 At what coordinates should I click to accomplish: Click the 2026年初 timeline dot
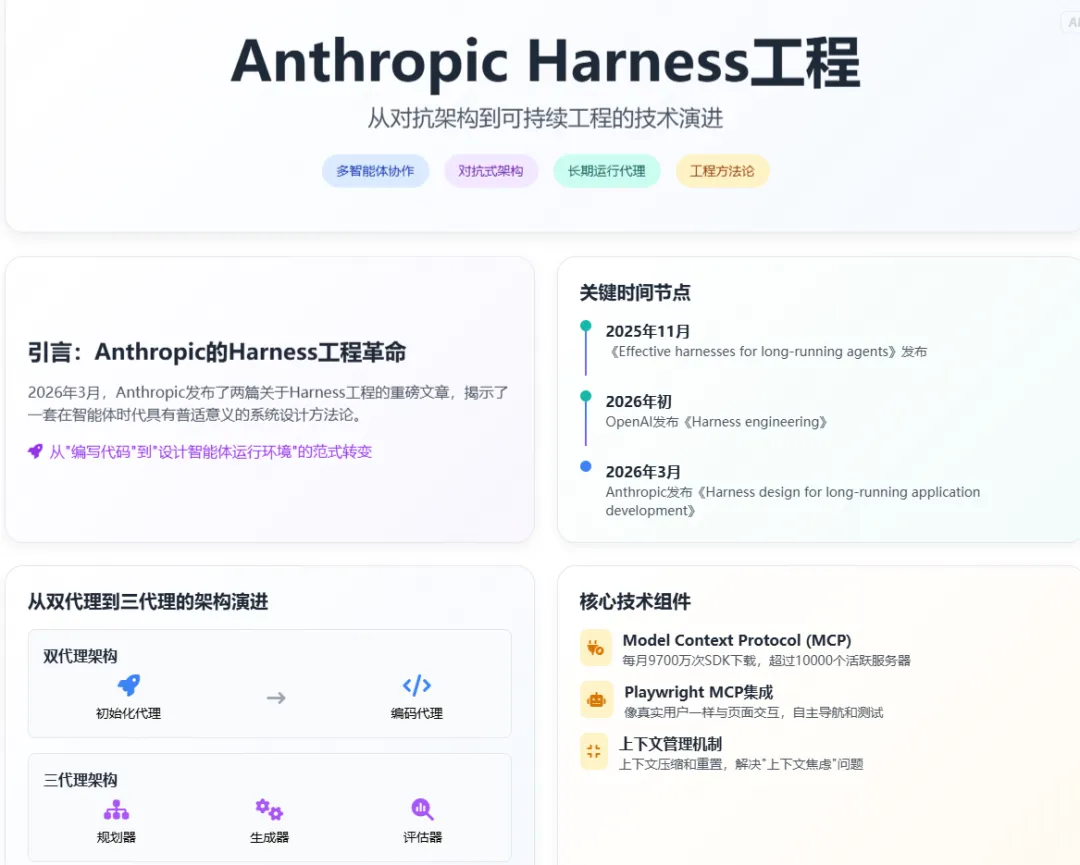pyautogui.click(x=585, y=396)
